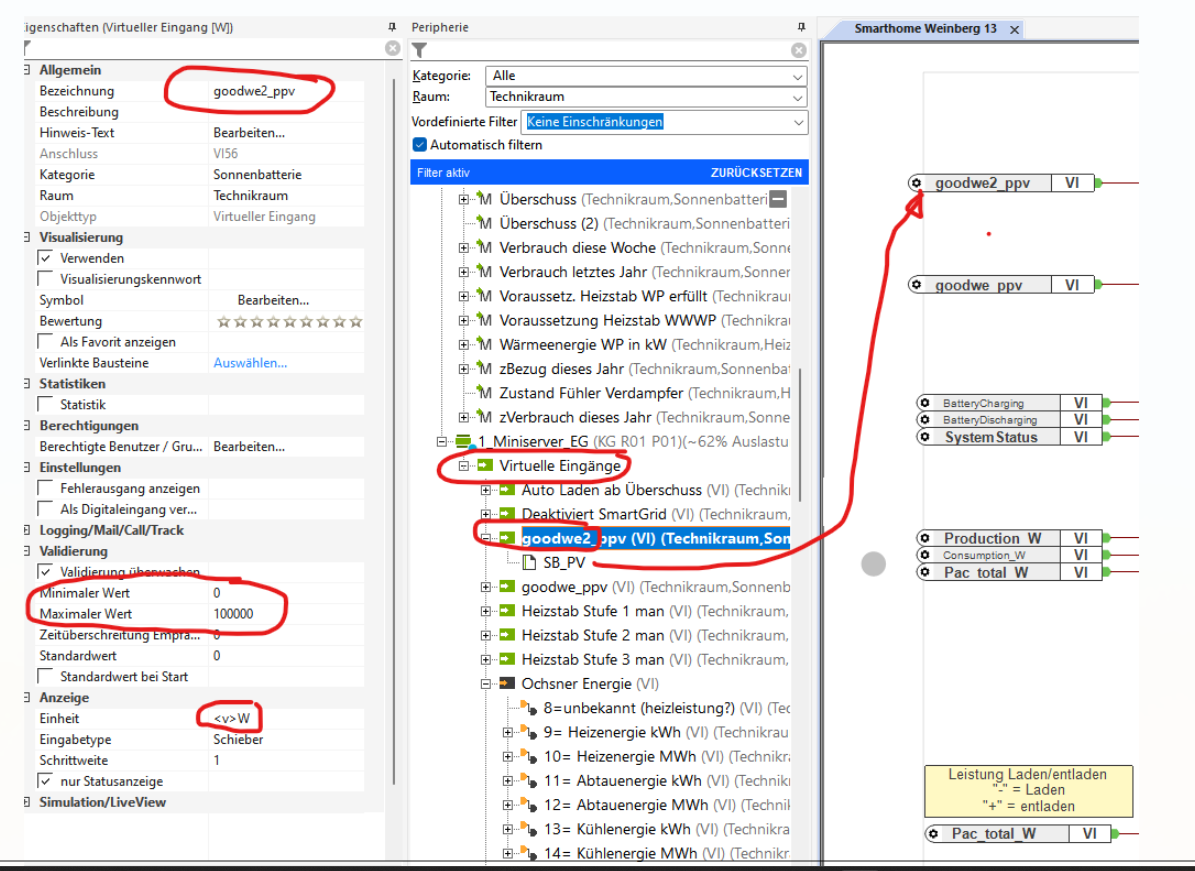Expand the goodwe_ppv tree node
This screenshot has width=1195, height=871.
(485, 587)
